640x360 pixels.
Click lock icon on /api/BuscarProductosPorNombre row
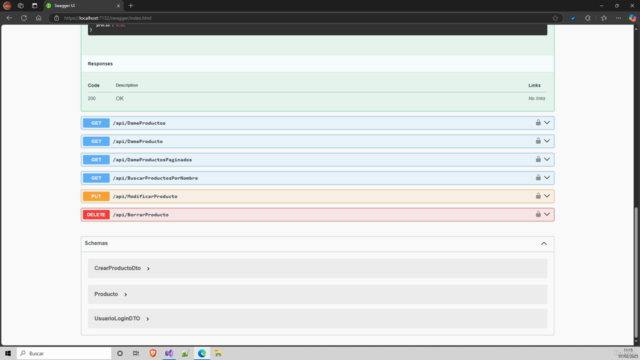[538, 178]
